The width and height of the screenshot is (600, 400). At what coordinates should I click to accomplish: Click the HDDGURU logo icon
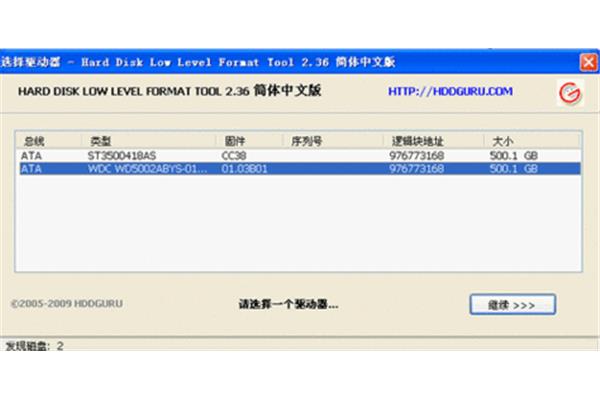[x=570, y=93]
